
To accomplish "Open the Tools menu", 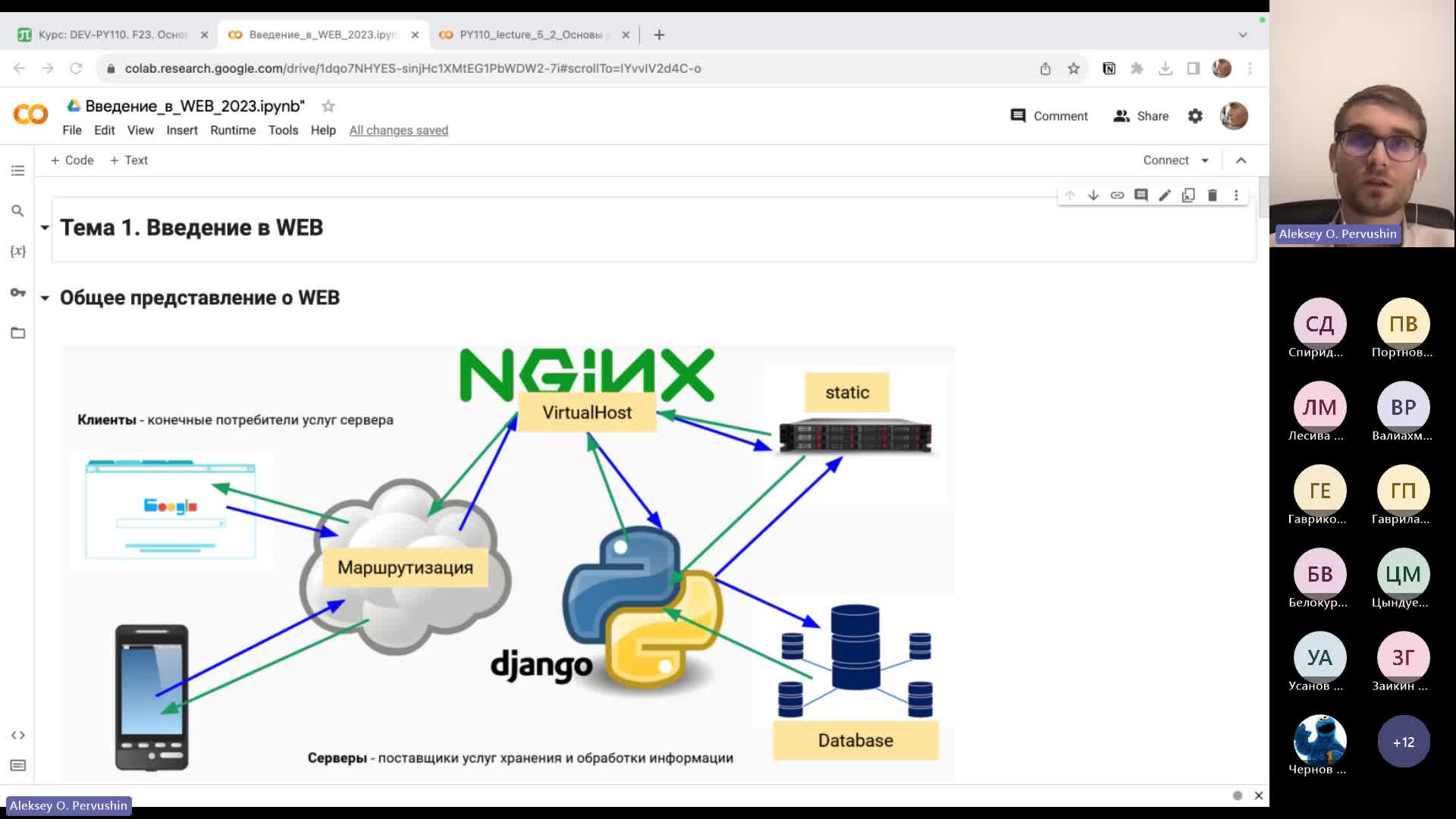I will 283,130.
